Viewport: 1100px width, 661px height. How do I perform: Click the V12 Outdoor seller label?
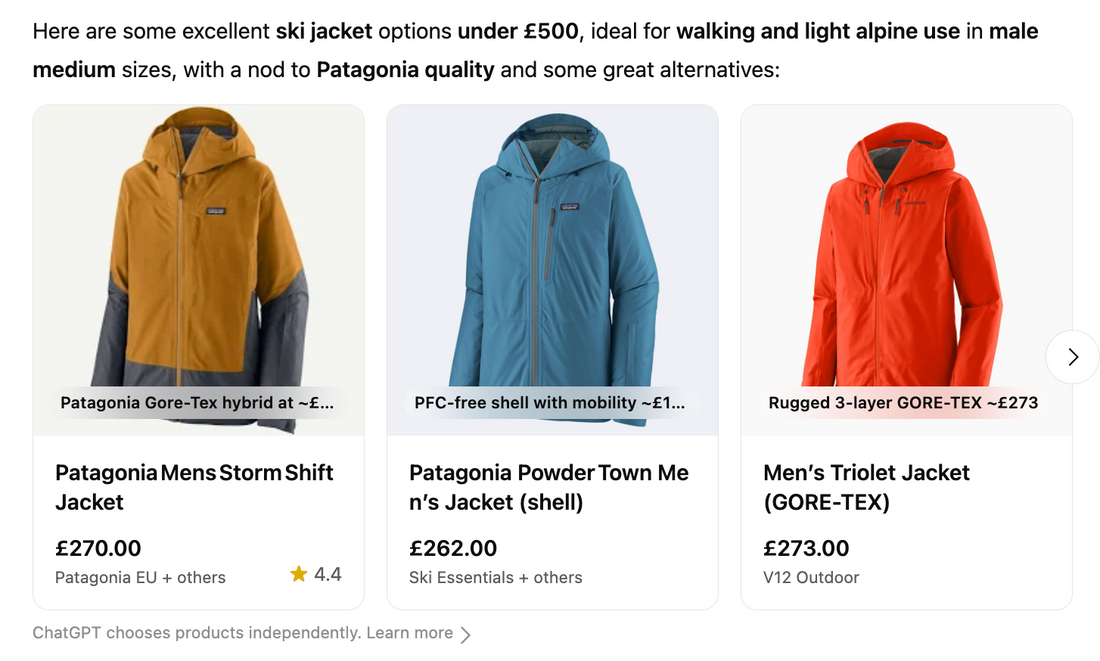click(811, 578)
